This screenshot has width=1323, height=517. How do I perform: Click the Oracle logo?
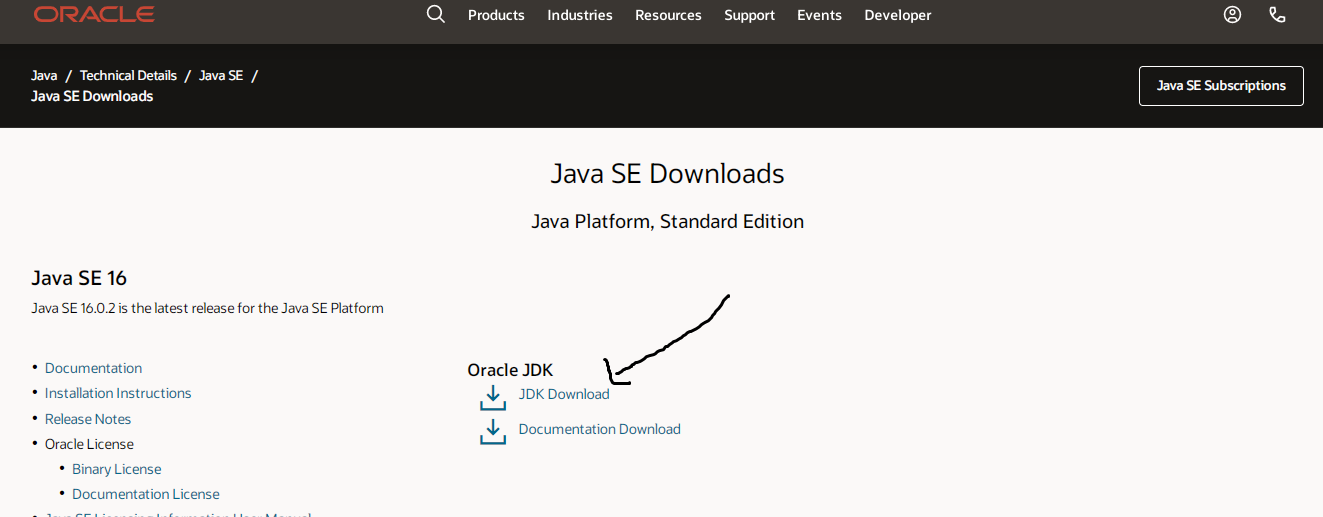point(94,14)
